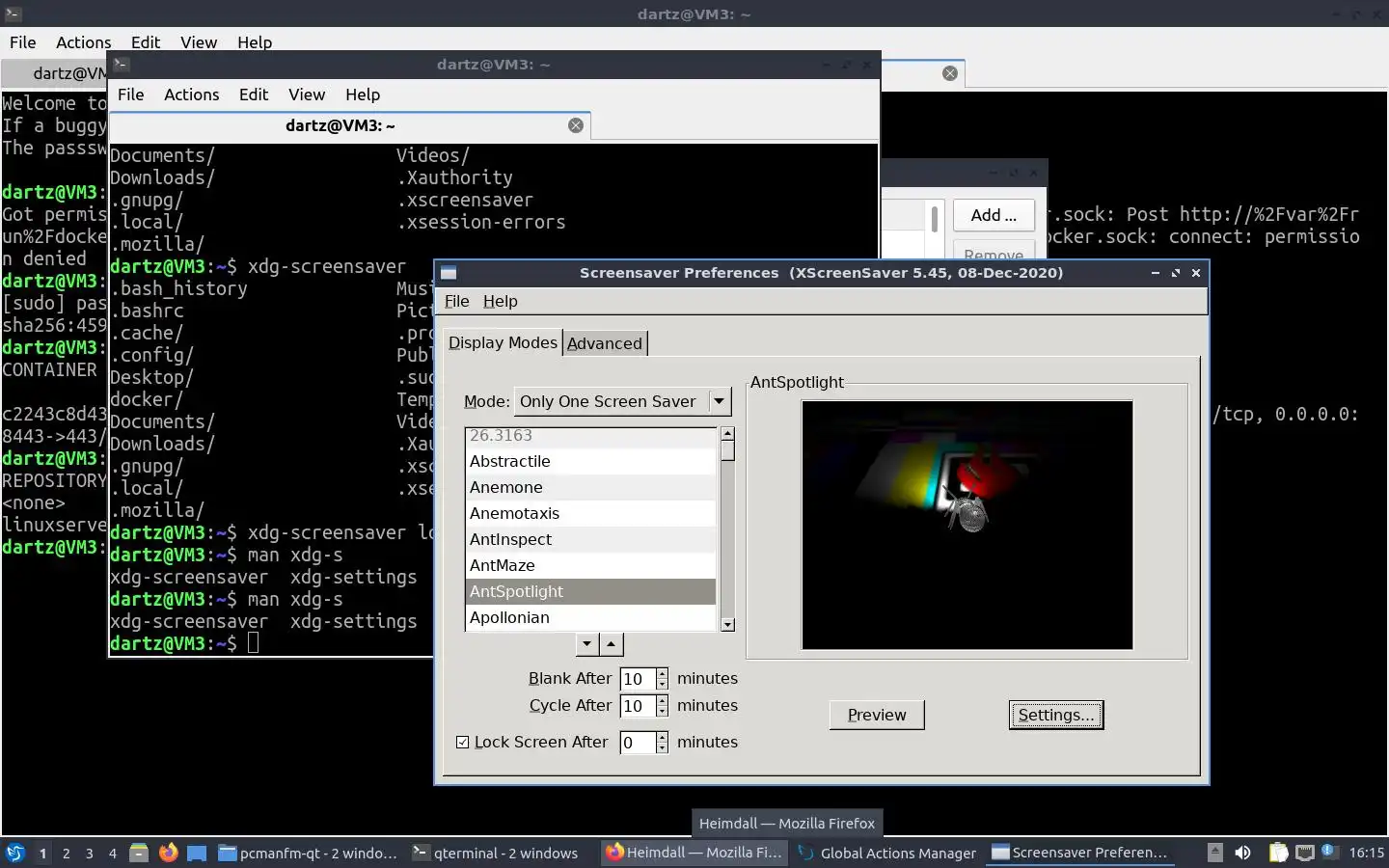Switch to workspace 4 in the taskbar
The width and height of the screenshot is (1389, 868).
[112, 853]
